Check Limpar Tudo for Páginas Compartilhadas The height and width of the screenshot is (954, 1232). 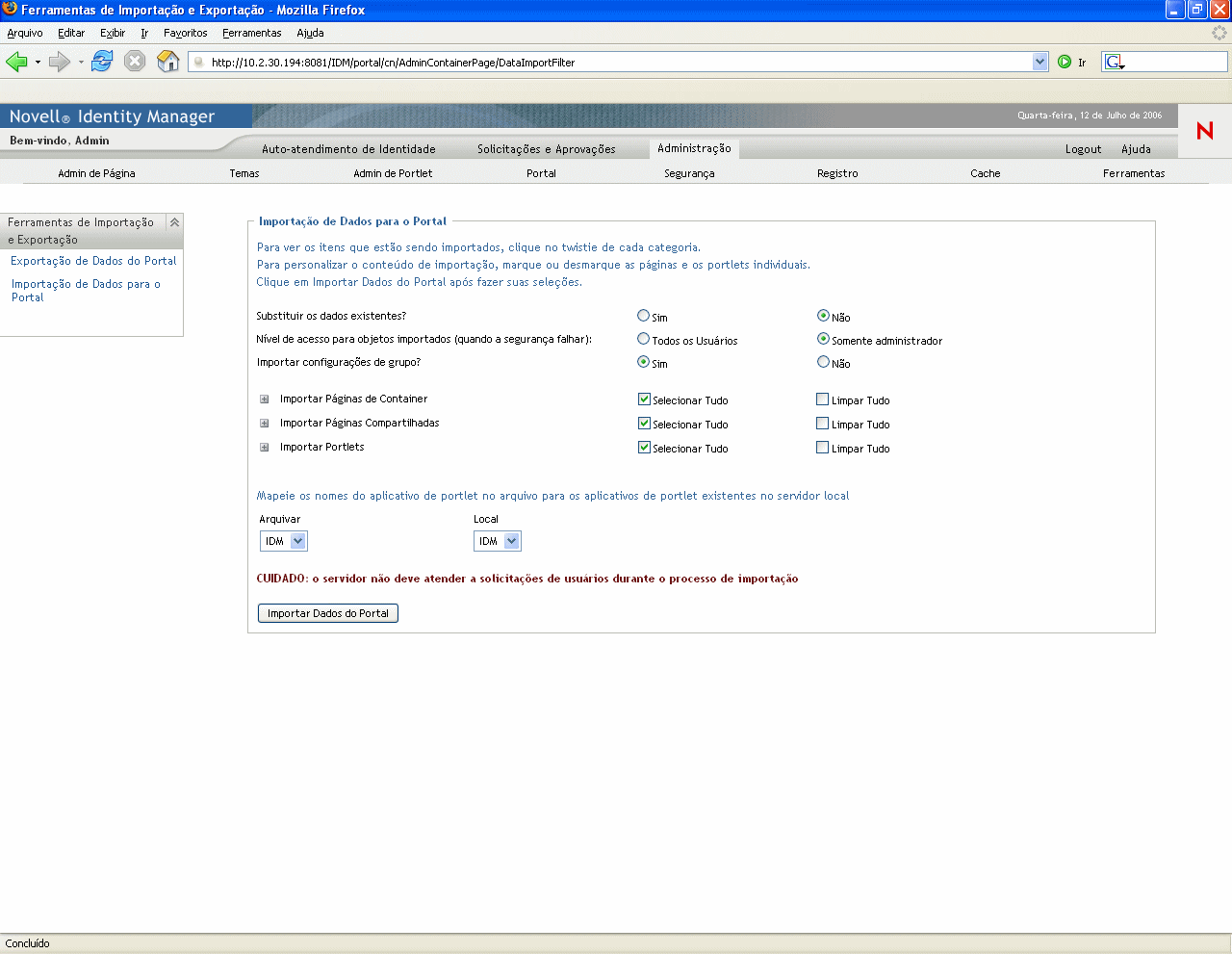pos(822,423)
